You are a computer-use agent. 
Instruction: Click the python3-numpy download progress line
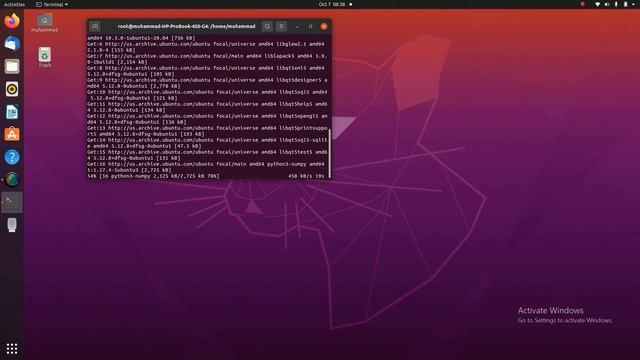pyautogui.click(x=206, y=176)
